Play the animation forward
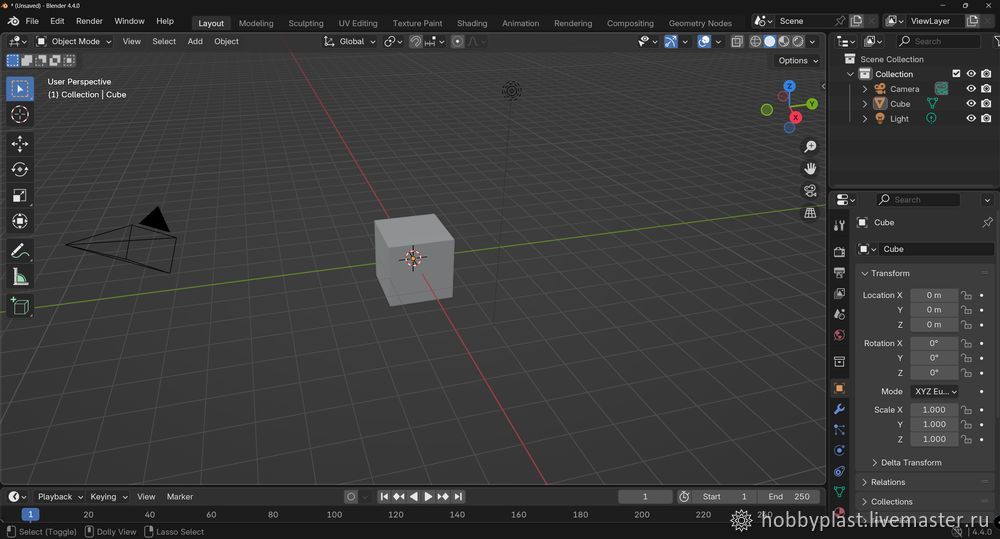 (x=429, y=496)
